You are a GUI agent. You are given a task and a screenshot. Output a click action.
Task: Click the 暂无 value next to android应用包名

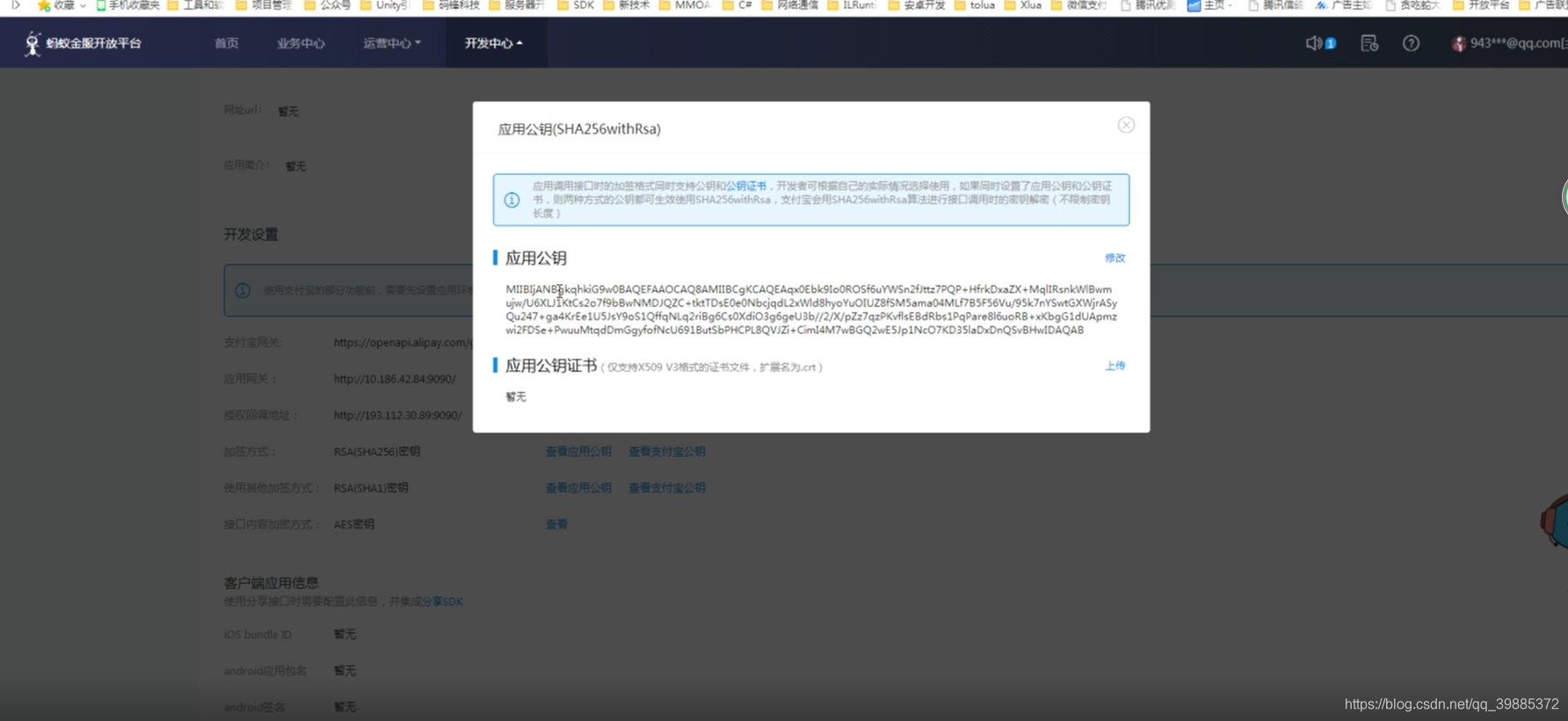tap(345, 670)
